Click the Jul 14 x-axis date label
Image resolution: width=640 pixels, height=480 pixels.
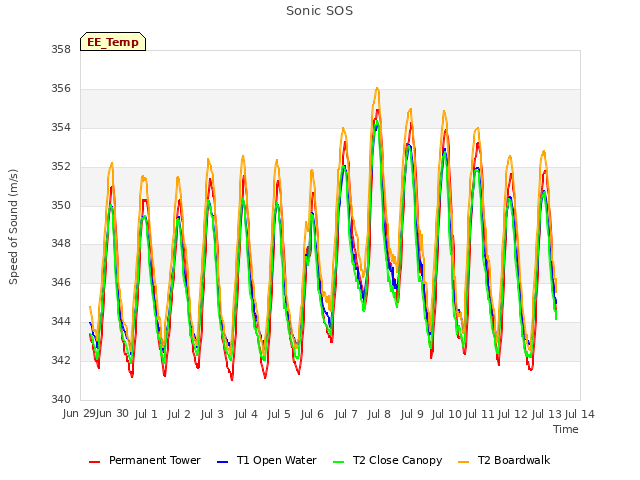pyautogui.click(x=580, y=414)
